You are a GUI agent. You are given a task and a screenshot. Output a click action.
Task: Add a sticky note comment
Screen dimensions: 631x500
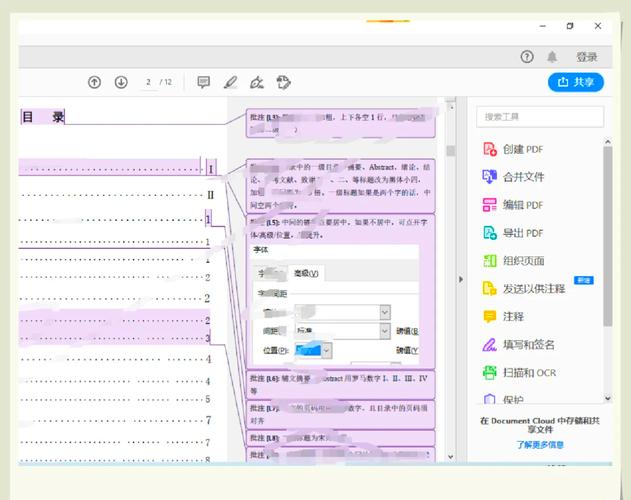pos(204,83)
